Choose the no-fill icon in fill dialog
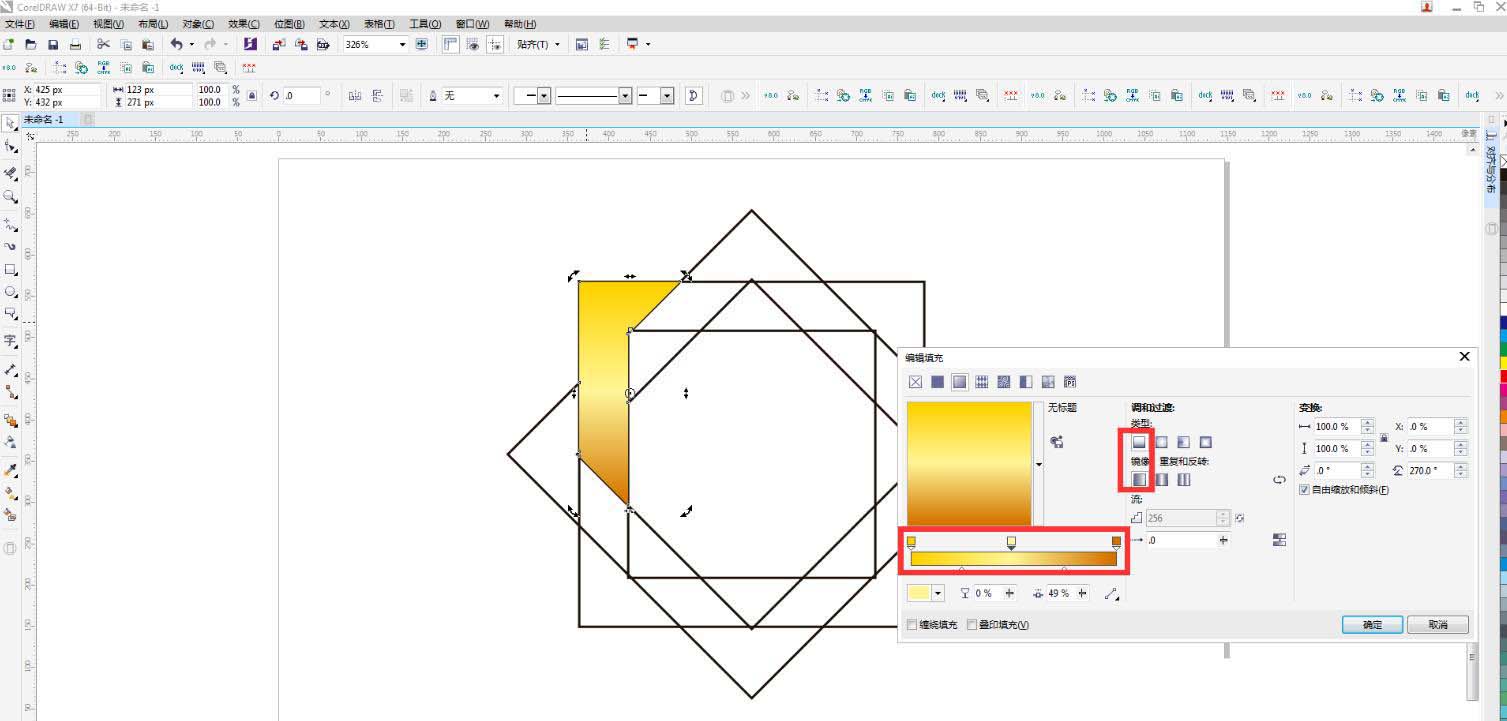This screenshot has width=1507, height=721. tap(915, 382)
